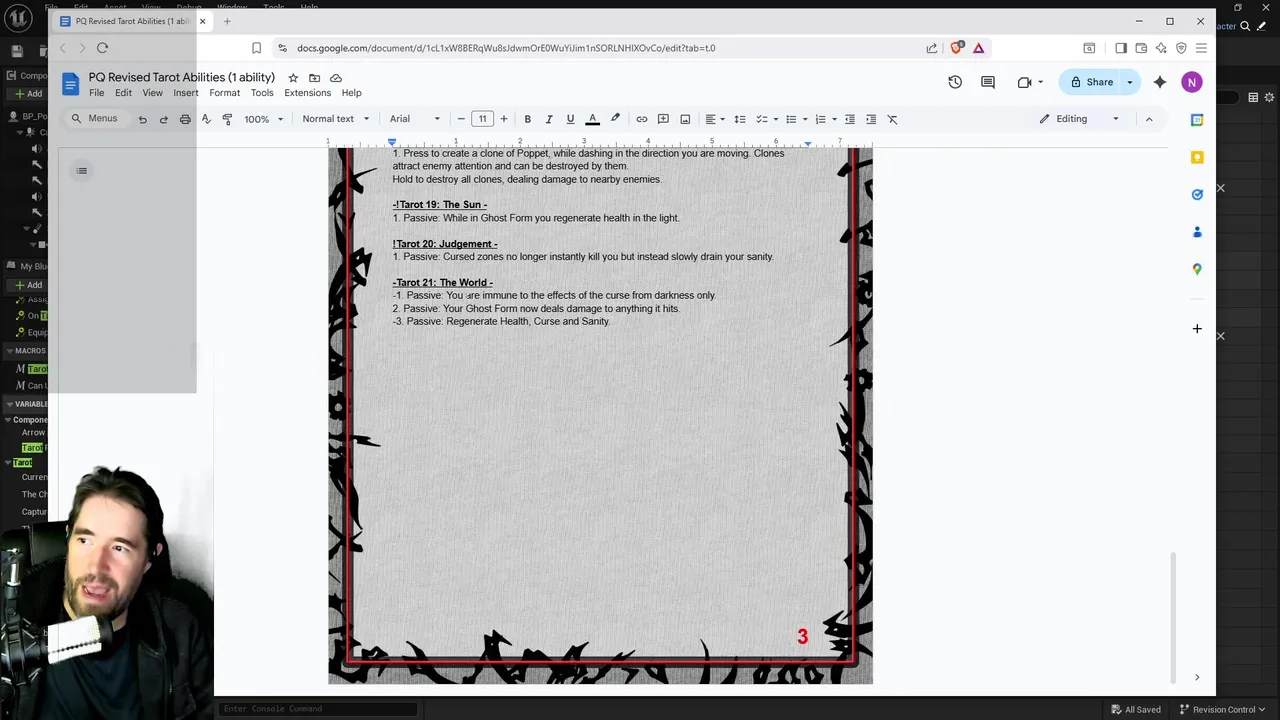Screen dimensions: 1280x720
Task: Open the Insert menu
Action: pyautogui.click(x=186, y=93)
